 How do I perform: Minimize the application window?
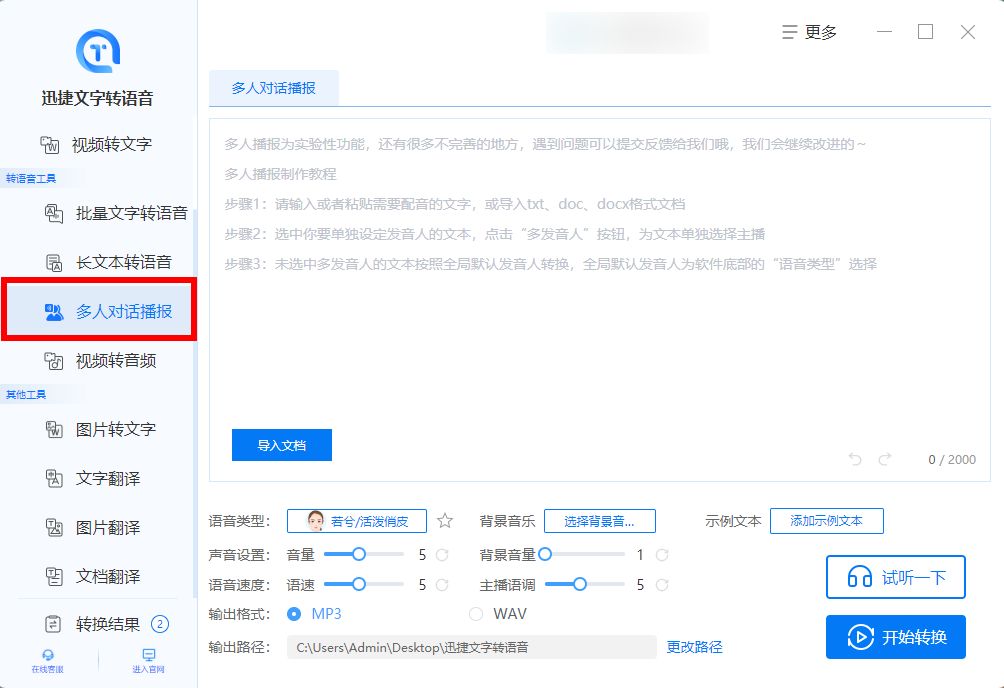point(885,32)
